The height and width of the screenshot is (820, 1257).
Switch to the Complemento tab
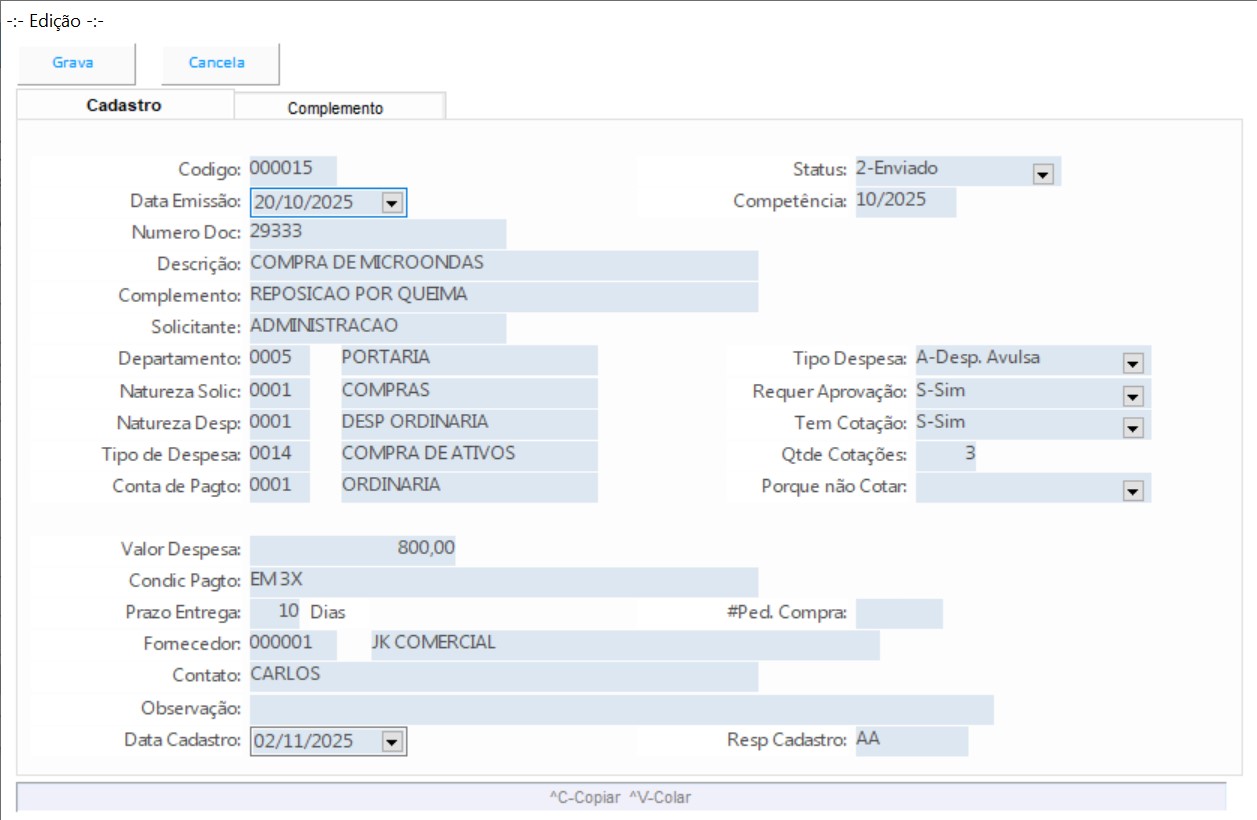335,108
